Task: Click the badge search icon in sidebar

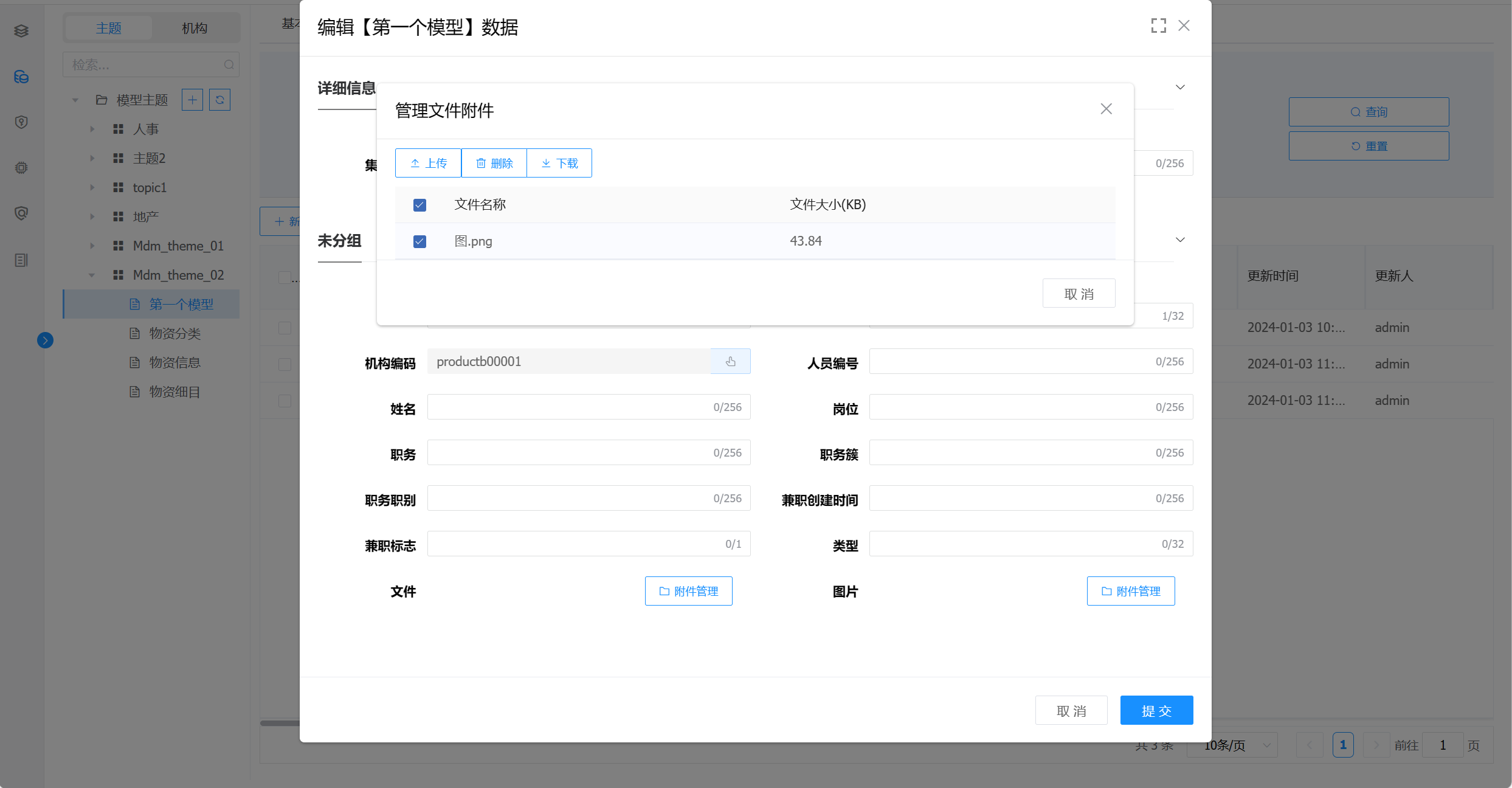Action: [x=21, y=213]
